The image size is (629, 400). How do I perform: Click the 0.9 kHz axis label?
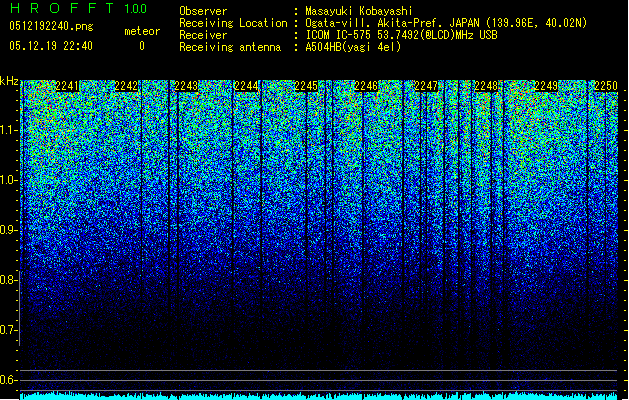pos(8,230)
